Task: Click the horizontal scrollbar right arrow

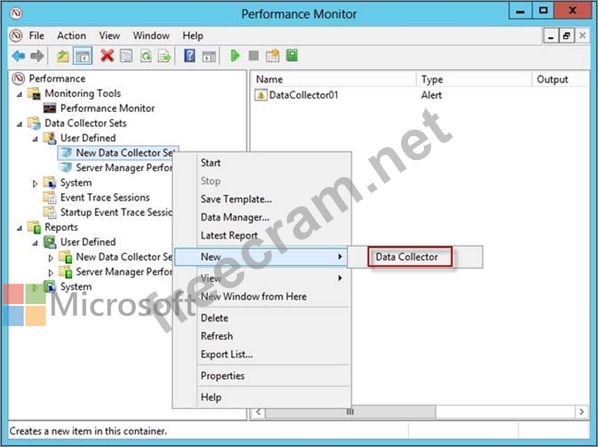Action: (x=581, y=412)
